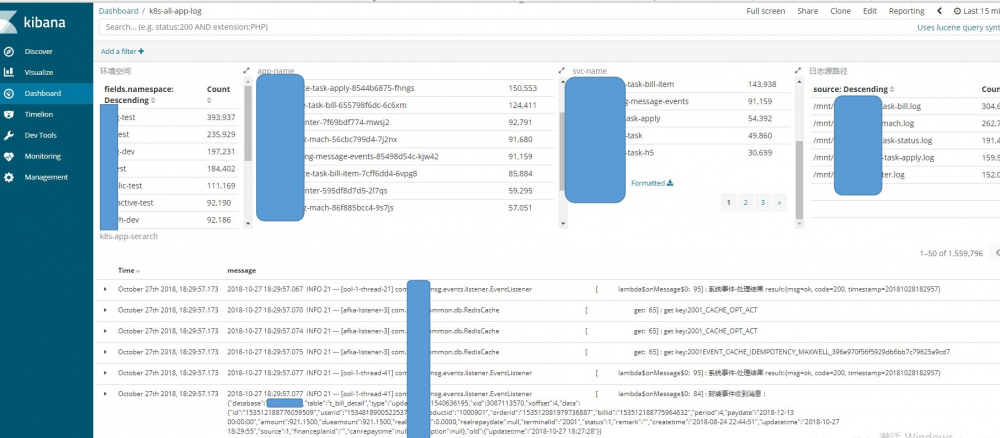
Task: Open Timelion icon in sidebar
Action: [9, 115]
